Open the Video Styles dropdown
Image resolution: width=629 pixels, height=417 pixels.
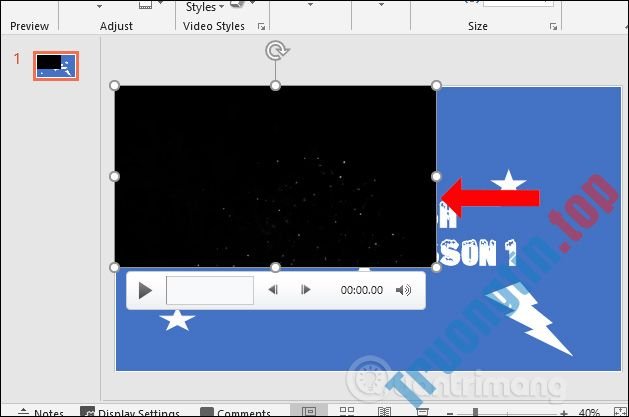[x=205, y=7]
